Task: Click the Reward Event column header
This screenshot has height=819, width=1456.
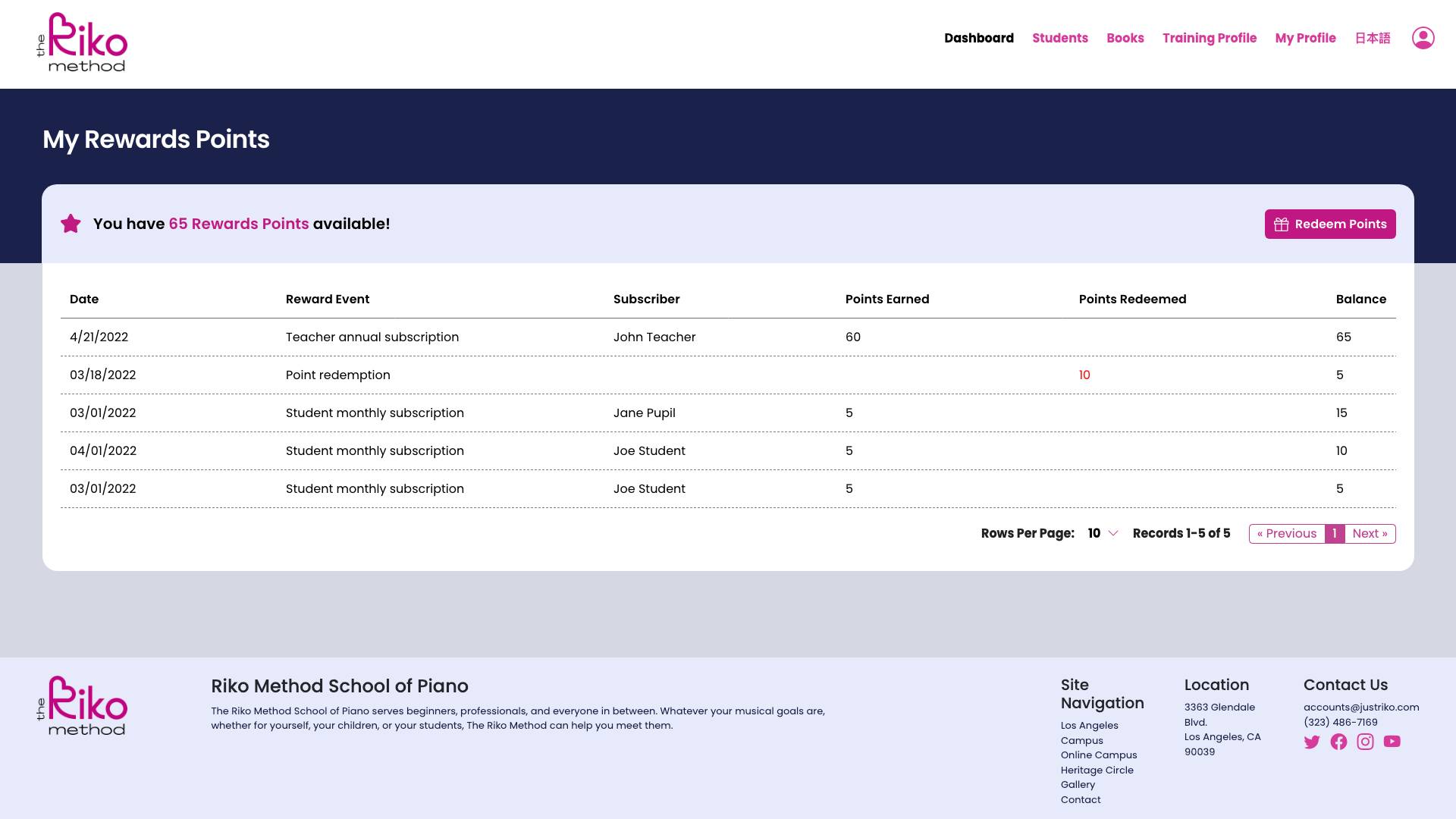Action: 327,299
